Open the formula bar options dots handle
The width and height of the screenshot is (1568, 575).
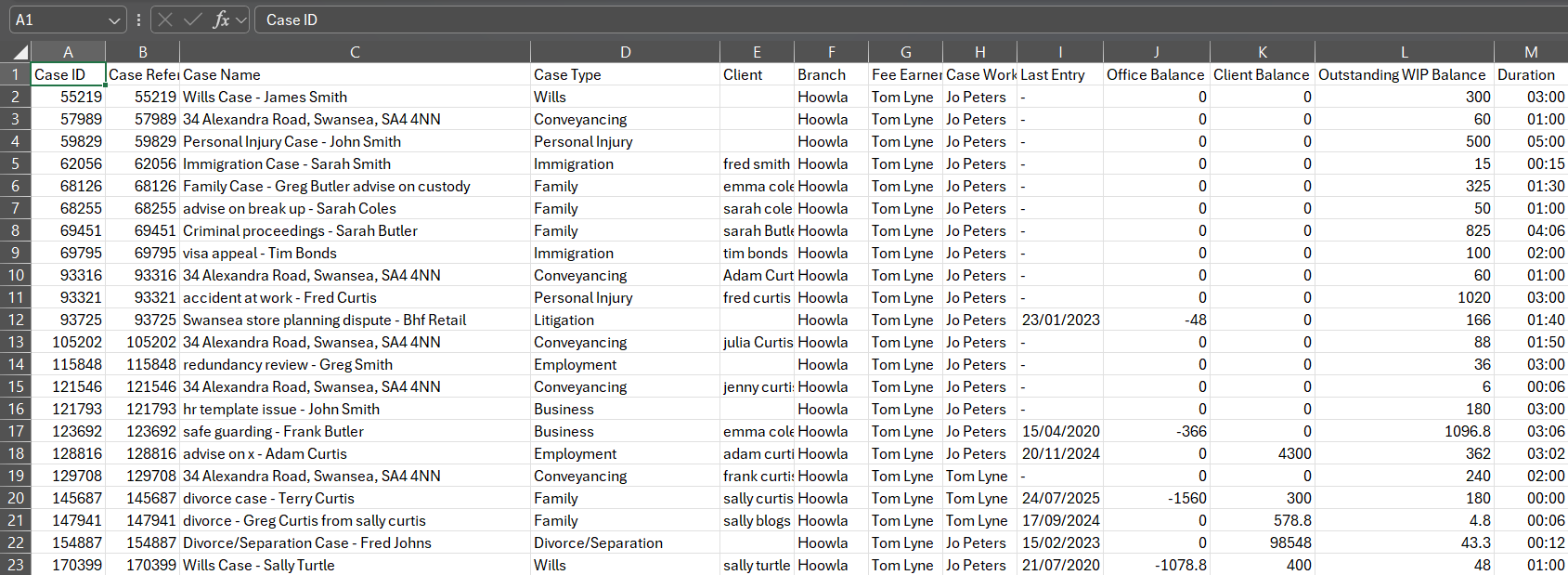point(138,20)
